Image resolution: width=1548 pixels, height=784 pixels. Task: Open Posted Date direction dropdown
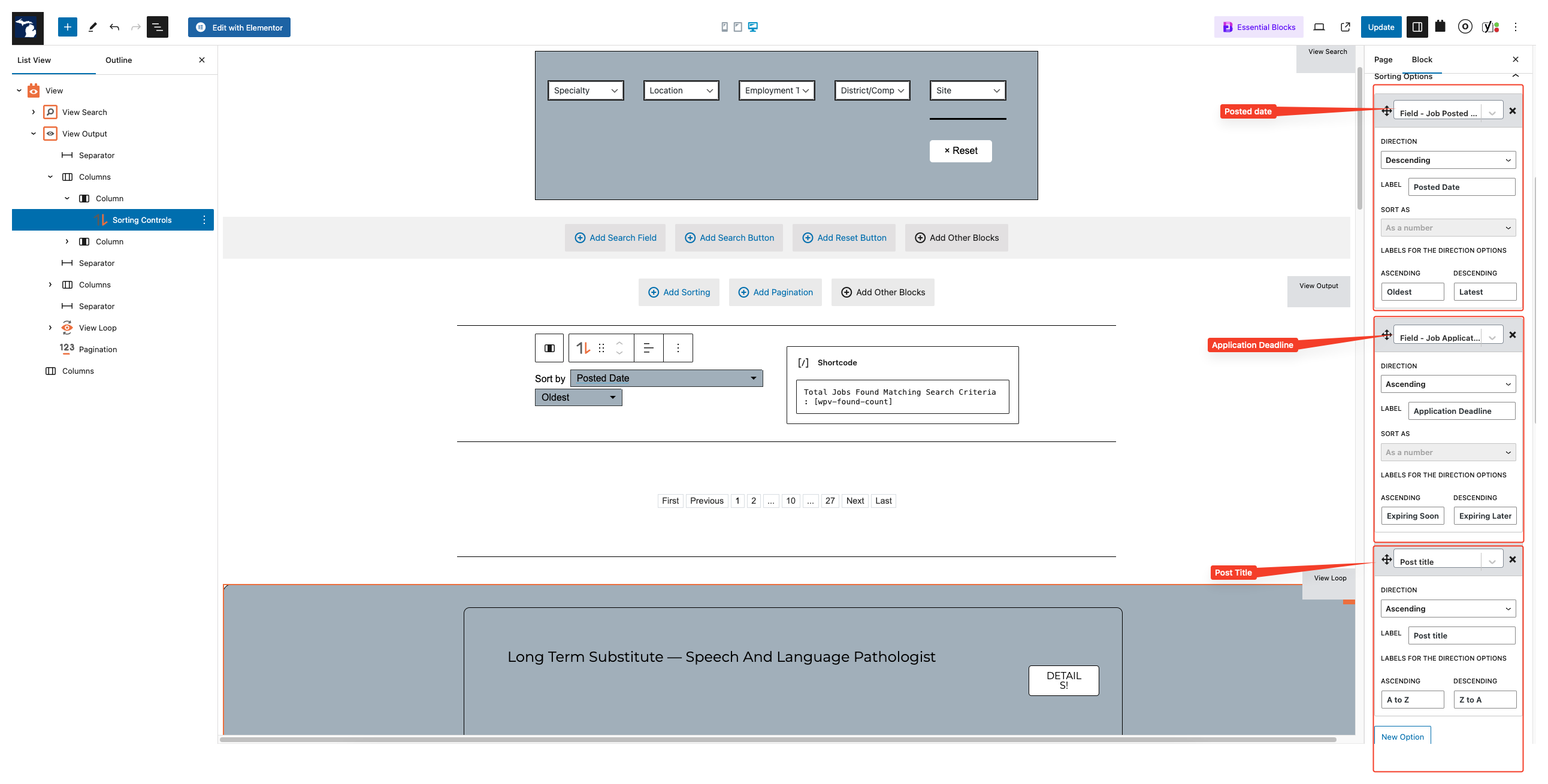1447,161
